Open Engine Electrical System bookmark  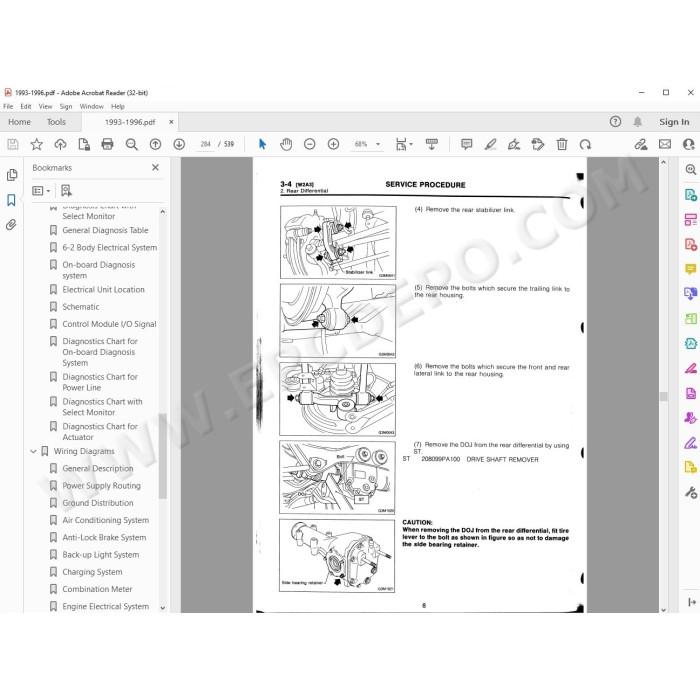coord(105,607)
